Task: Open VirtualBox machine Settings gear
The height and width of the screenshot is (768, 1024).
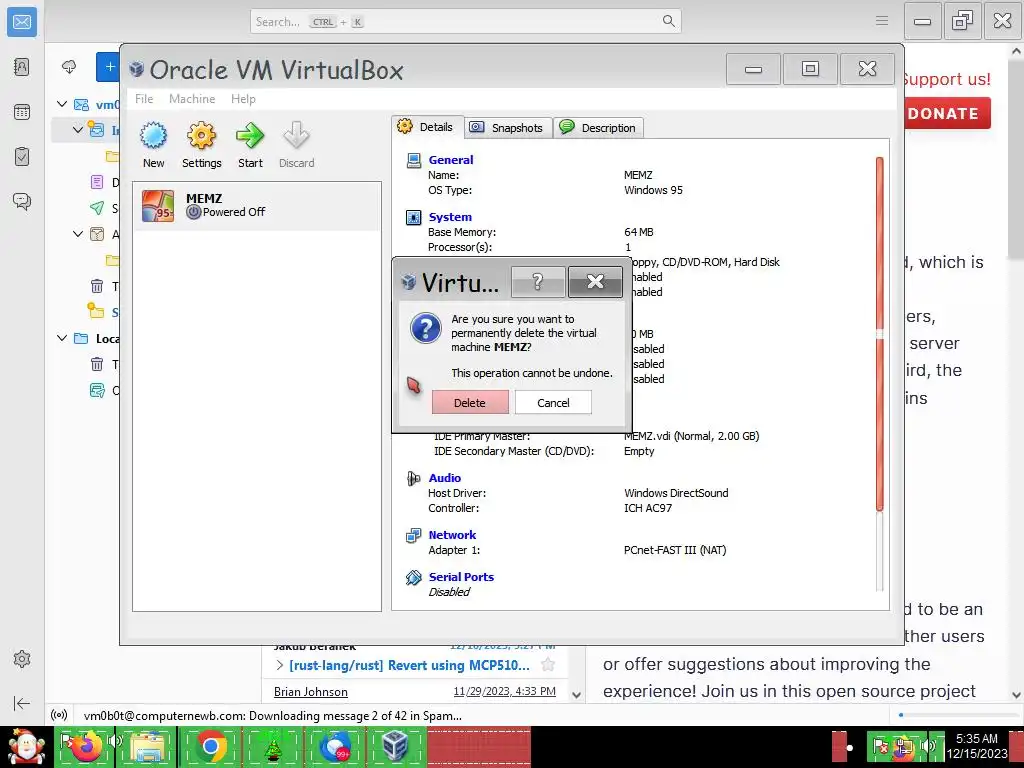Action: pyautogui.click(x=201, y=145)
